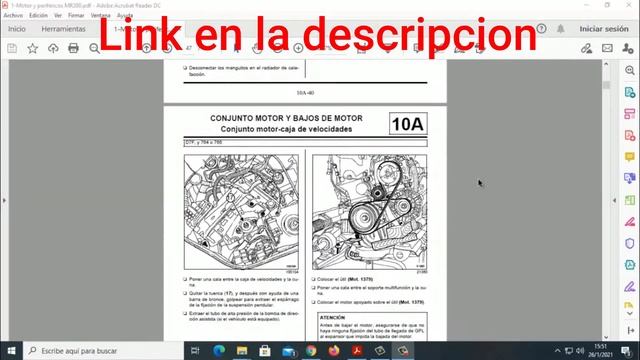Click the ATENCIÓN warning box text
The image size is (640, 360).
click(372, 327)
